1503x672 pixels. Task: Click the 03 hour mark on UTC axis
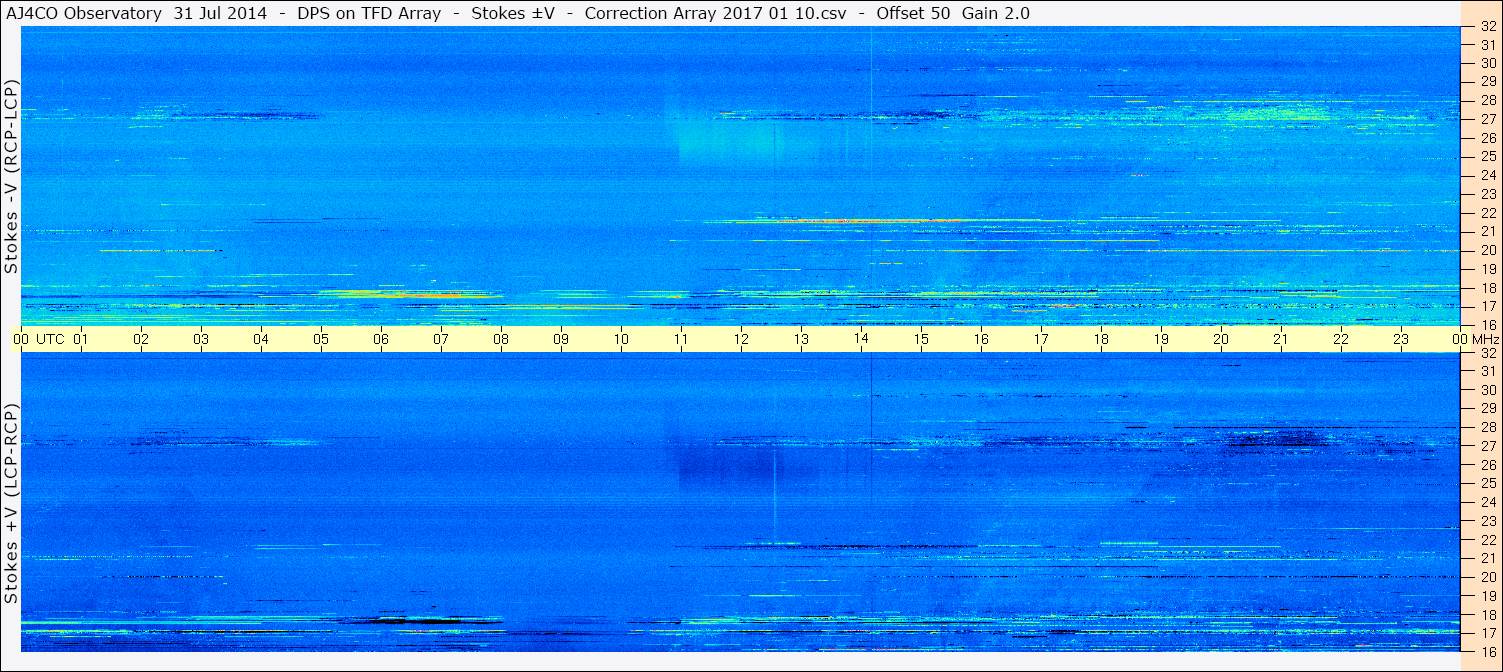coord(201,339)
